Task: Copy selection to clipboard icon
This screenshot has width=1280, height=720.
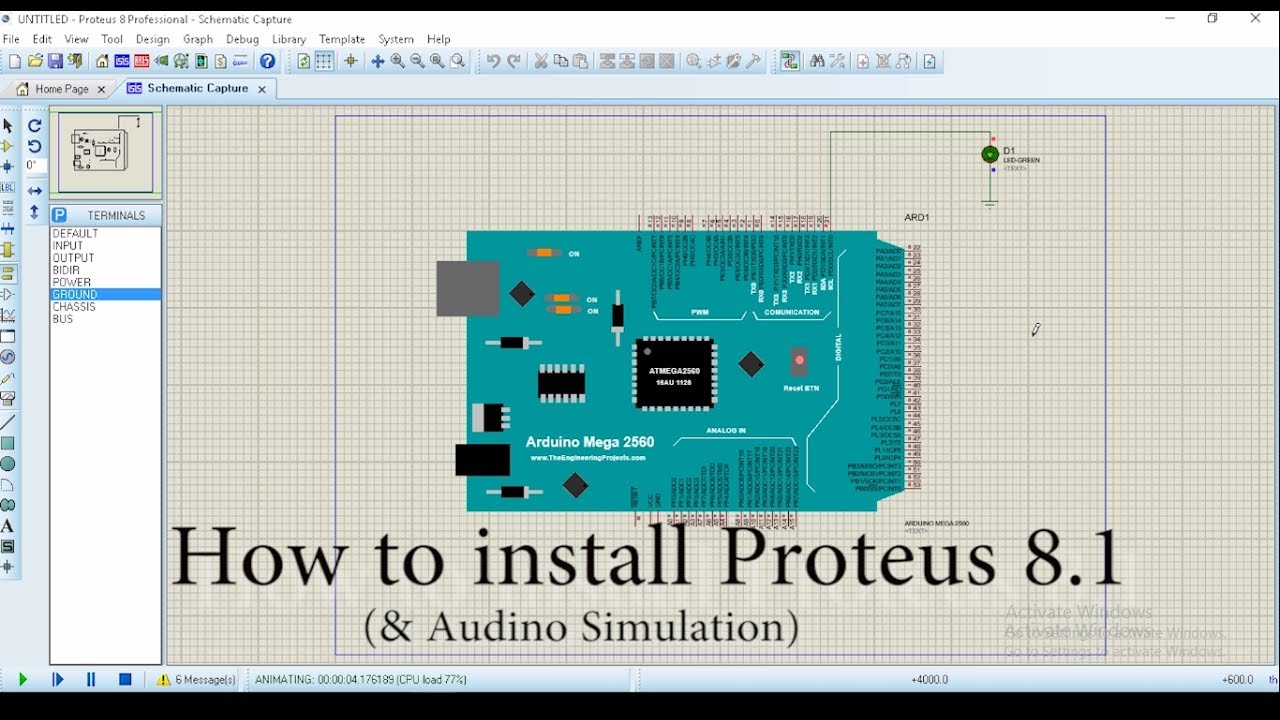Action: pyautogui.click(x=560, y=61)
